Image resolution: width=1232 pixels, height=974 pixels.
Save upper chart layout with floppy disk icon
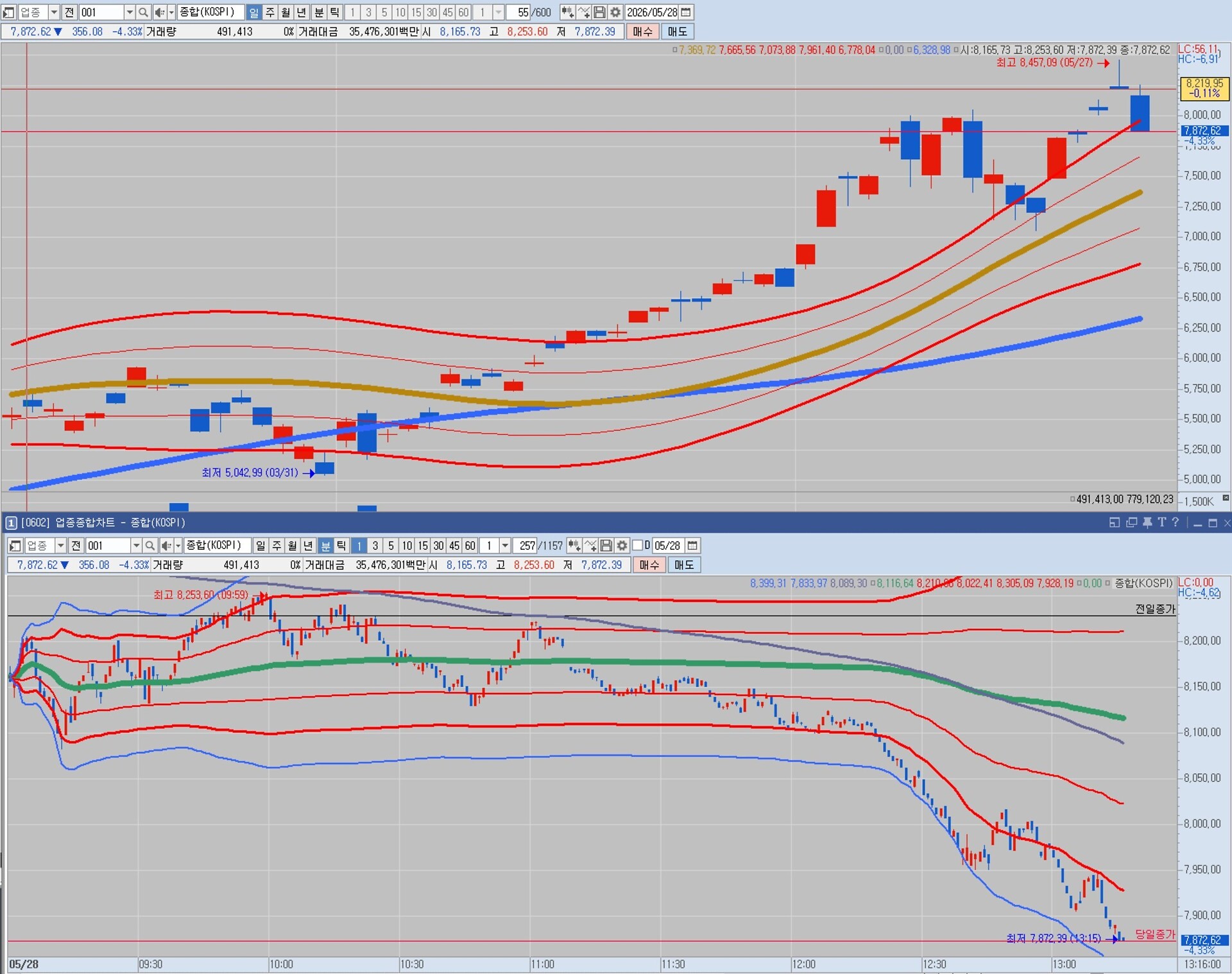point(599,12)
